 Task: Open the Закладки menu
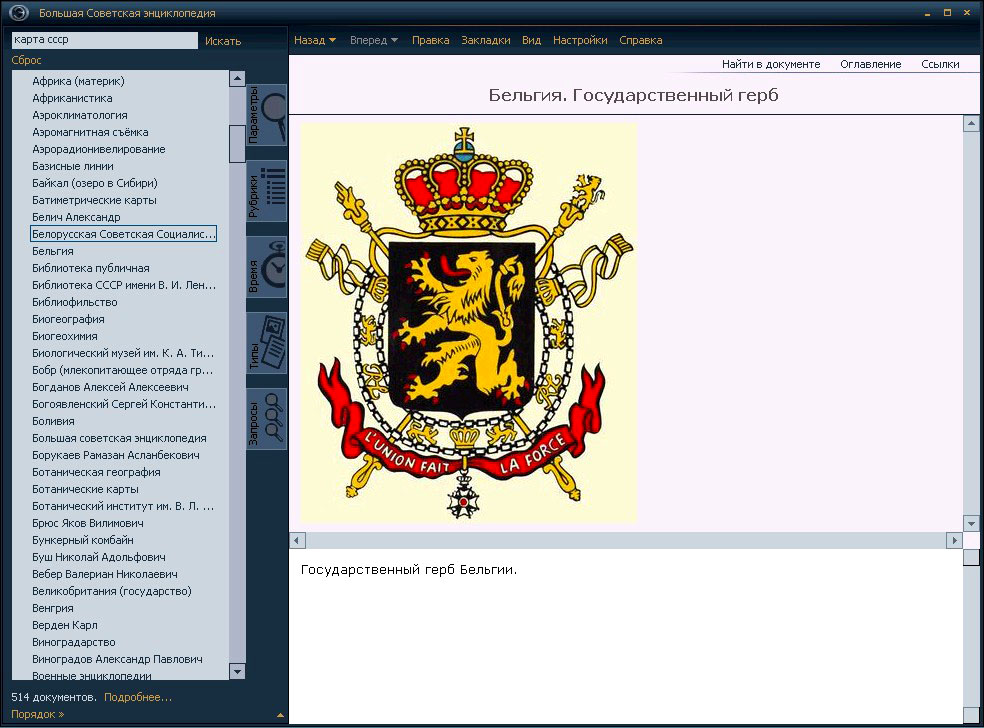[x=486, y=40]
